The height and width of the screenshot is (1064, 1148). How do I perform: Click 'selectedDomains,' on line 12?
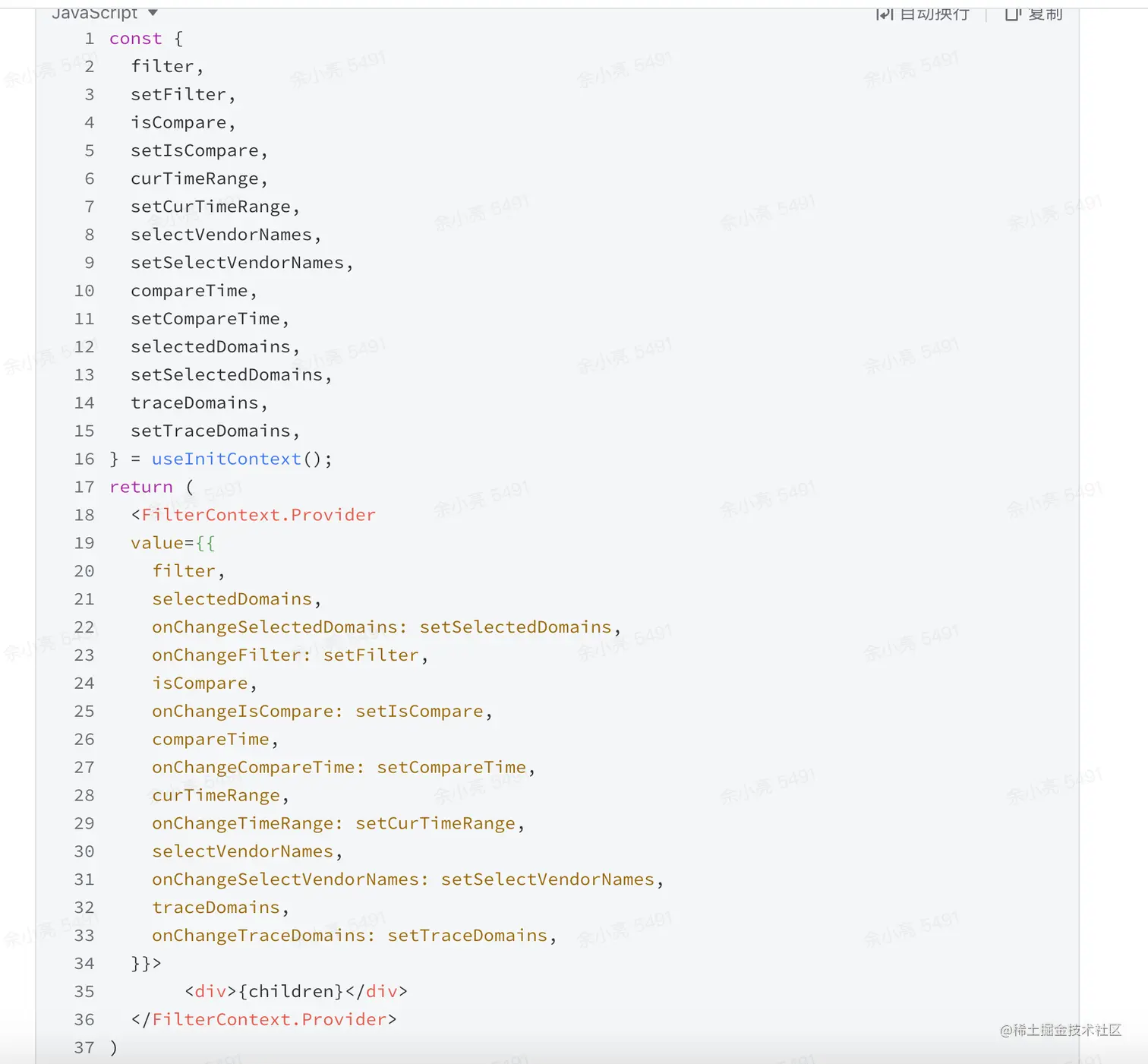click(x=215, y=347)
